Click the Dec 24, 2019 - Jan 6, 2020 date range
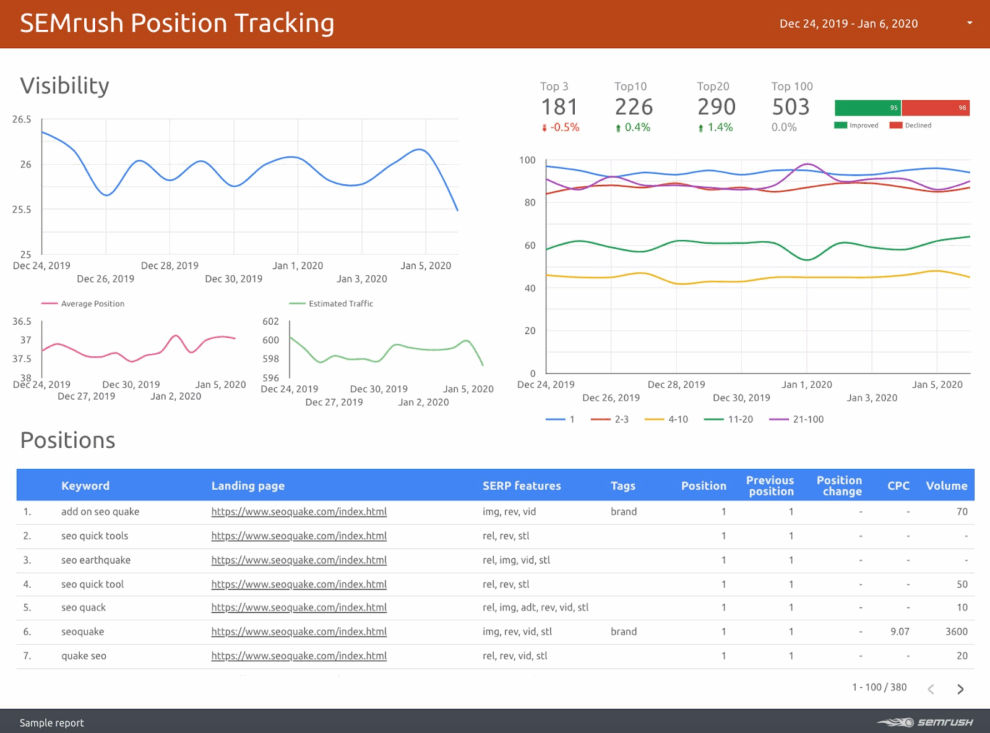Screen dimensions: 990x733 [x=849, y=23]
